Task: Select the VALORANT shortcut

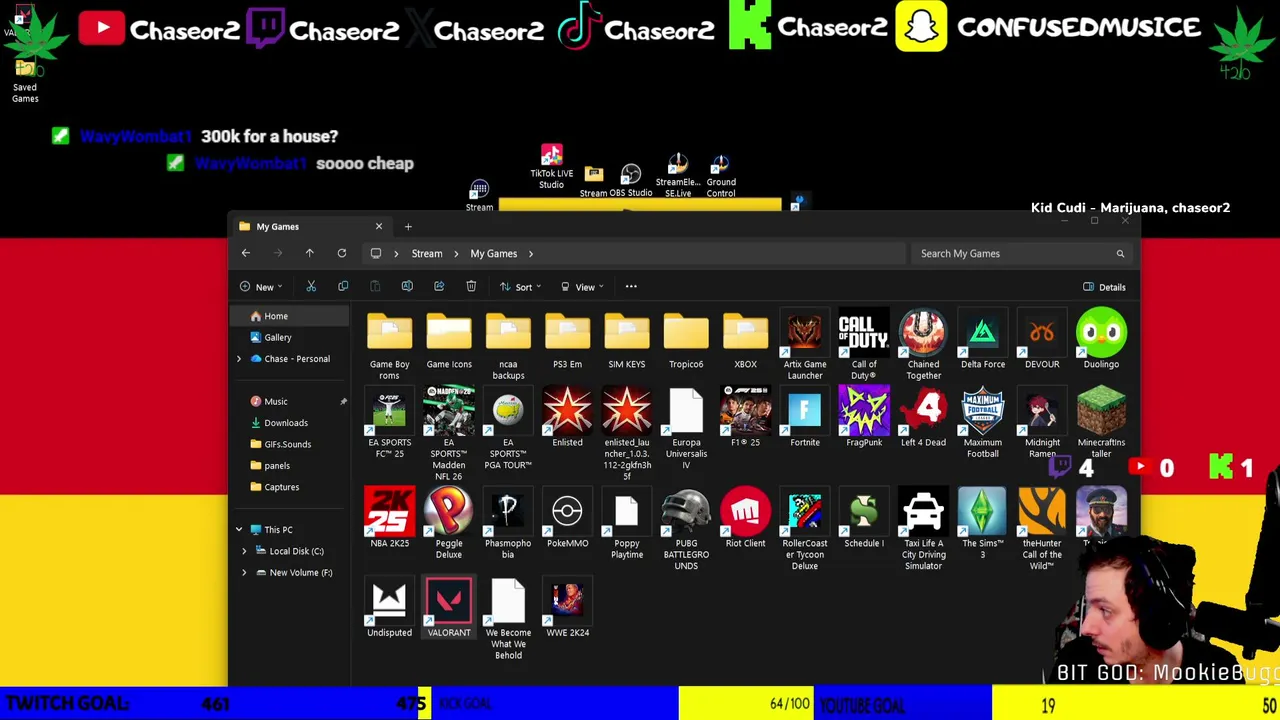Action: 449,608
